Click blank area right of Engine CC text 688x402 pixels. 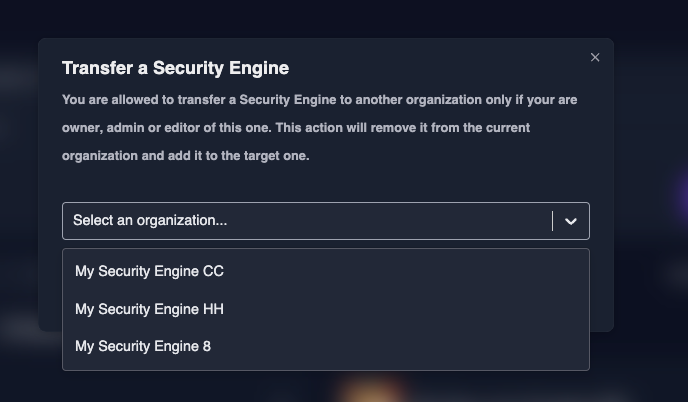pos(400,271)
